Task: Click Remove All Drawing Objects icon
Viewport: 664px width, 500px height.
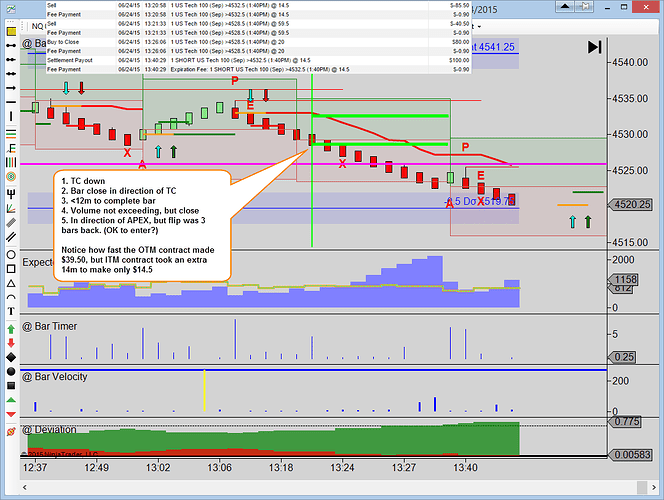Action: point(11,431)
